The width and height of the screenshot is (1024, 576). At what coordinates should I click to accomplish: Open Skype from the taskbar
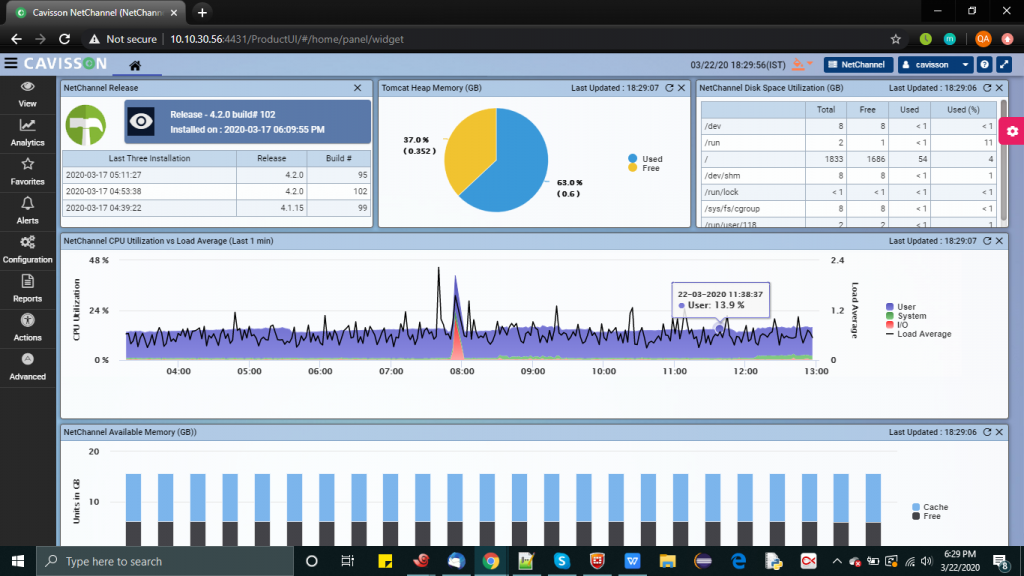tap(562, 561)
